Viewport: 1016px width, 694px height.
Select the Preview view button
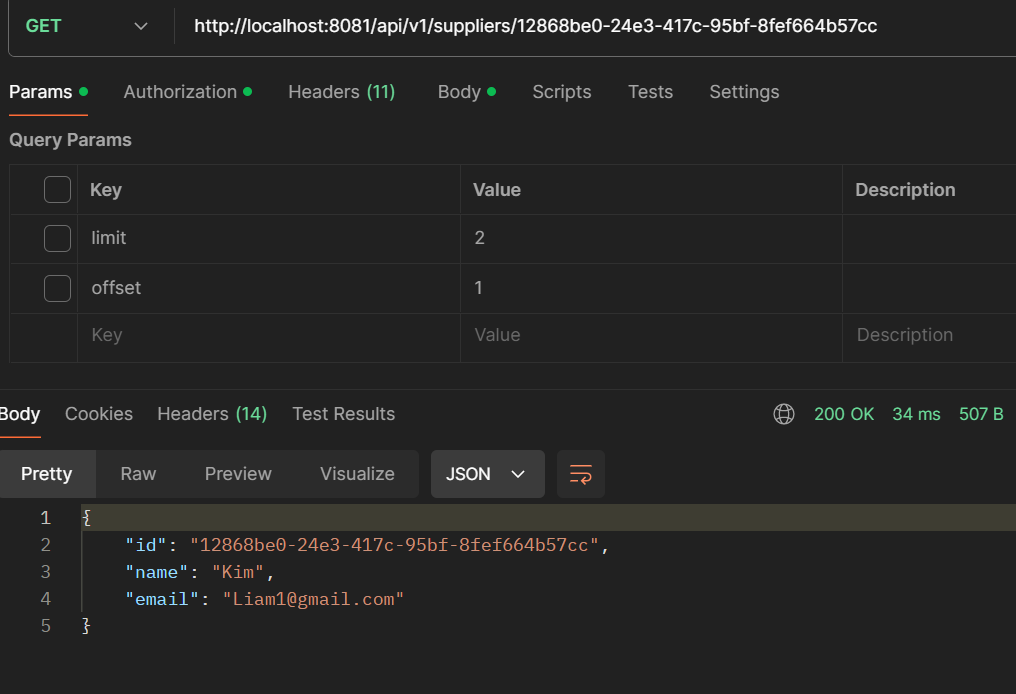238,474
